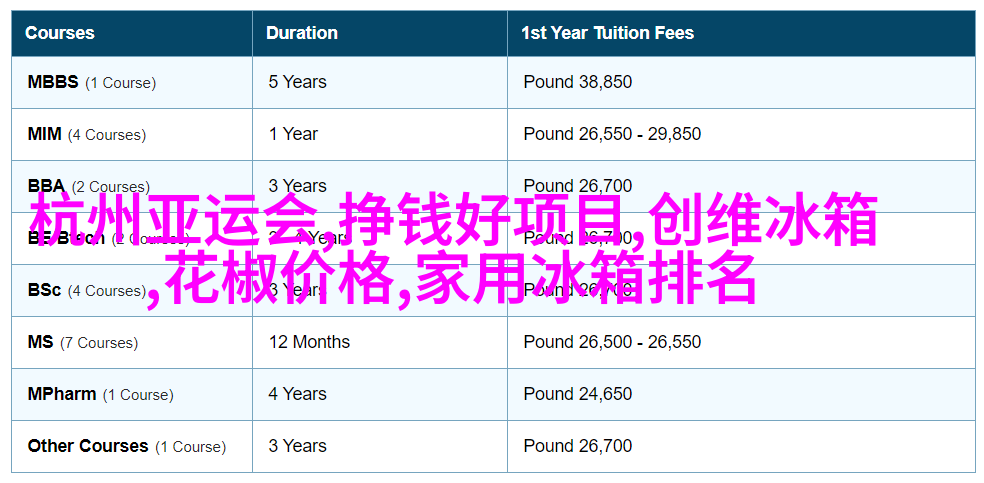Click the 1 Year duration cell
Viewport: 984px width, 483px height.
point(293,134)
